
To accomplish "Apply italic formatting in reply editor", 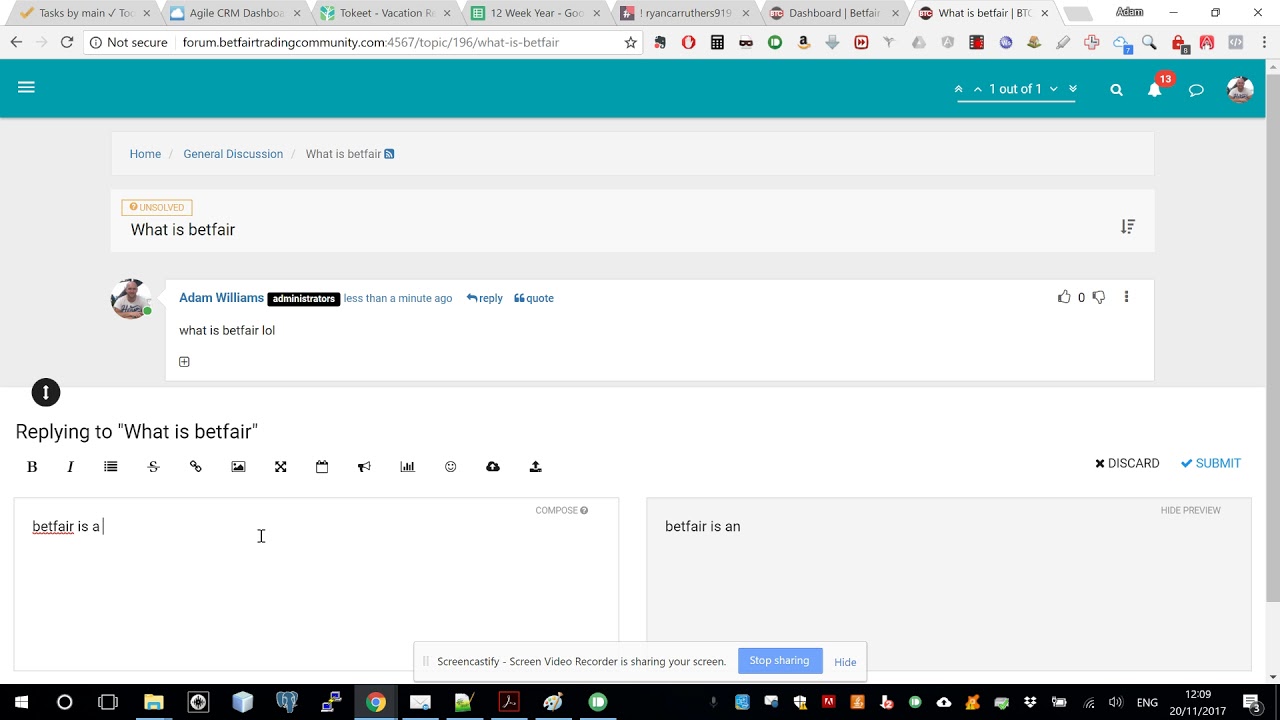I will tap(70, 467).
